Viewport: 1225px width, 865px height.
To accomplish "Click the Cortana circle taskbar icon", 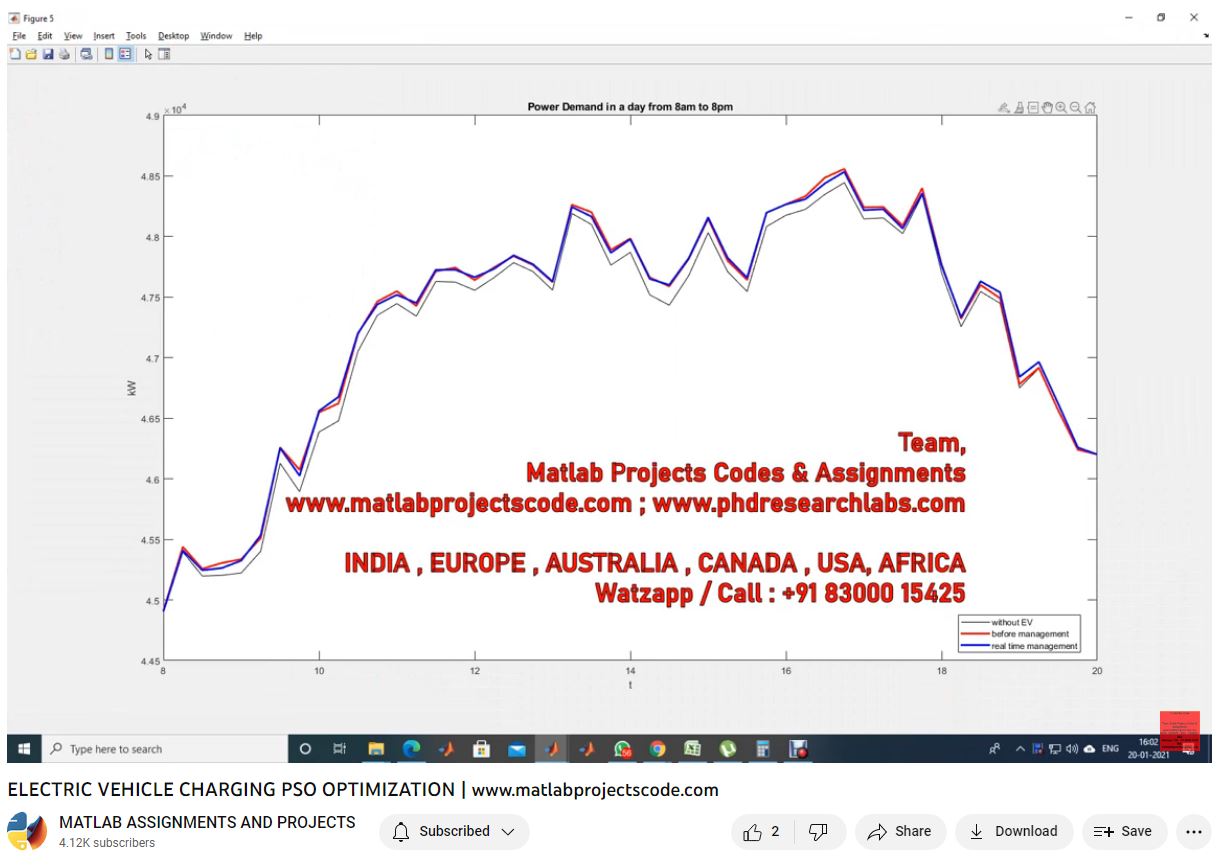I will click(x=305, y=748).
